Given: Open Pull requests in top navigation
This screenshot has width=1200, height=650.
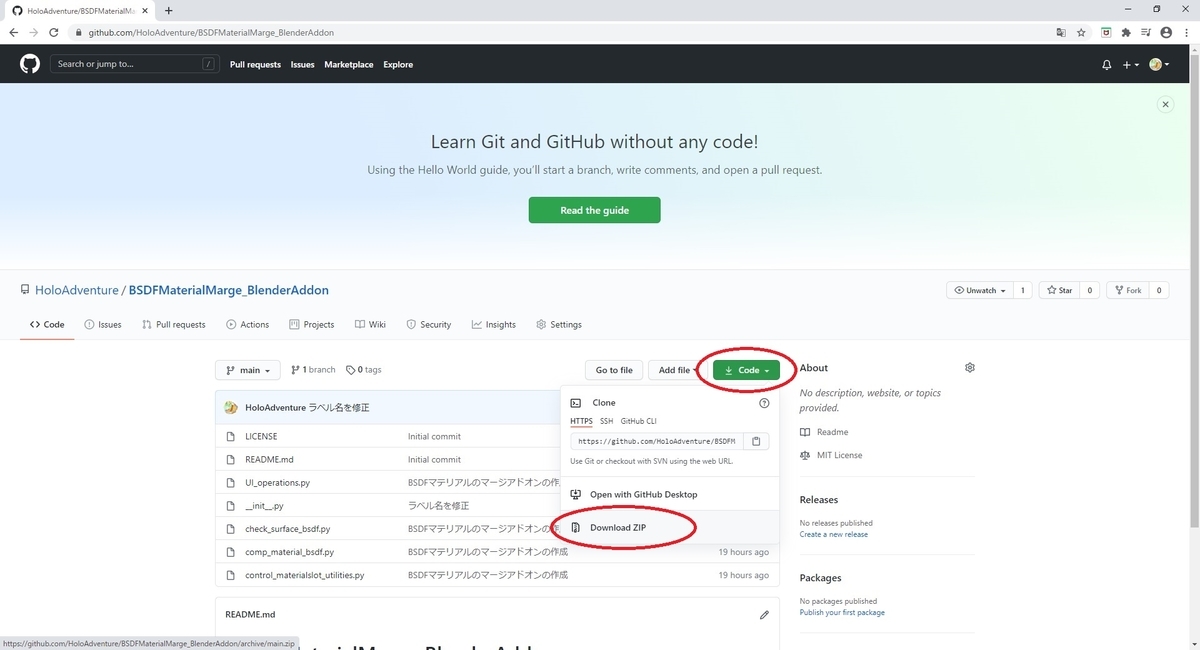Looking at the screenshot, I should click(255, 64).
